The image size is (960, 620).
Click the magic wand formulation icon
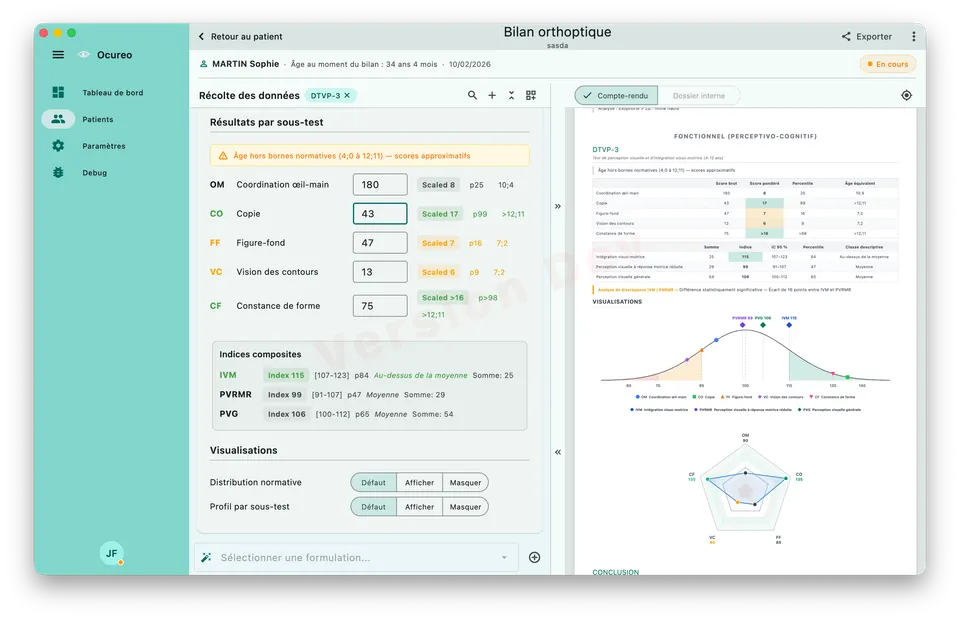click(x=206, y=557)
